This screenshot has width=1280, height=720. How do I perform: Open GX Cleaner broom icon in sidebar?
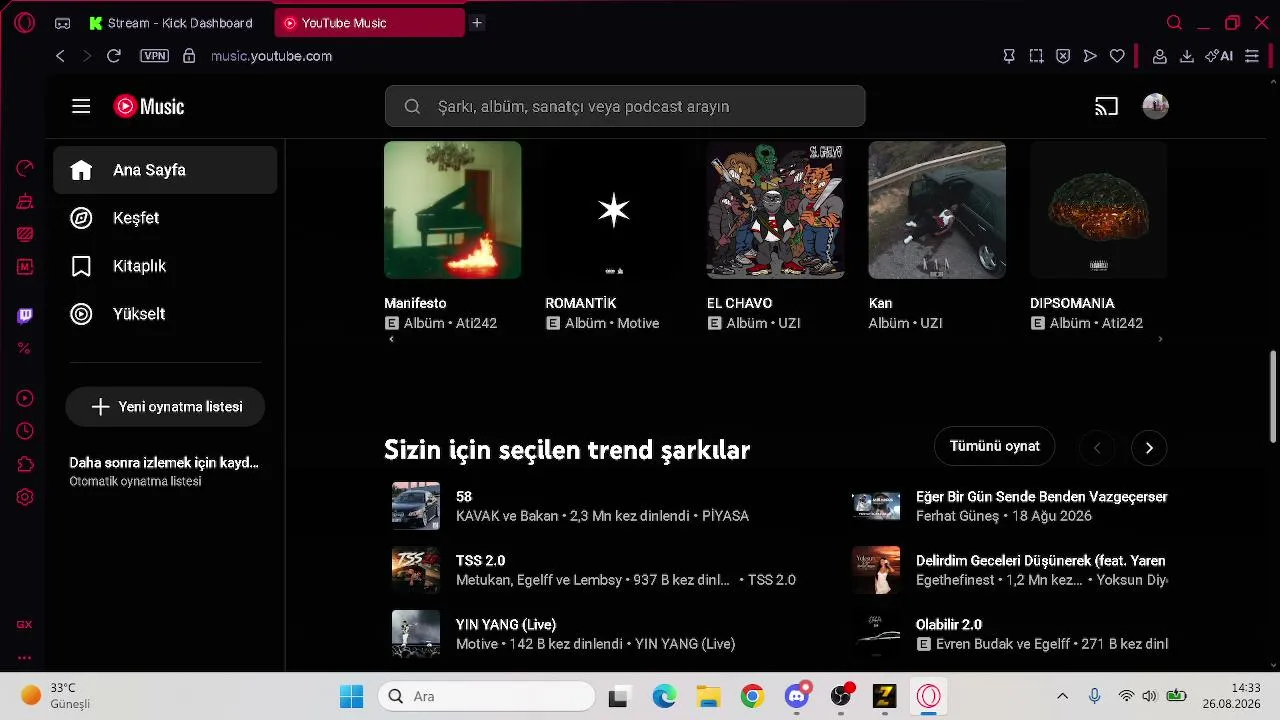(25, 201)
